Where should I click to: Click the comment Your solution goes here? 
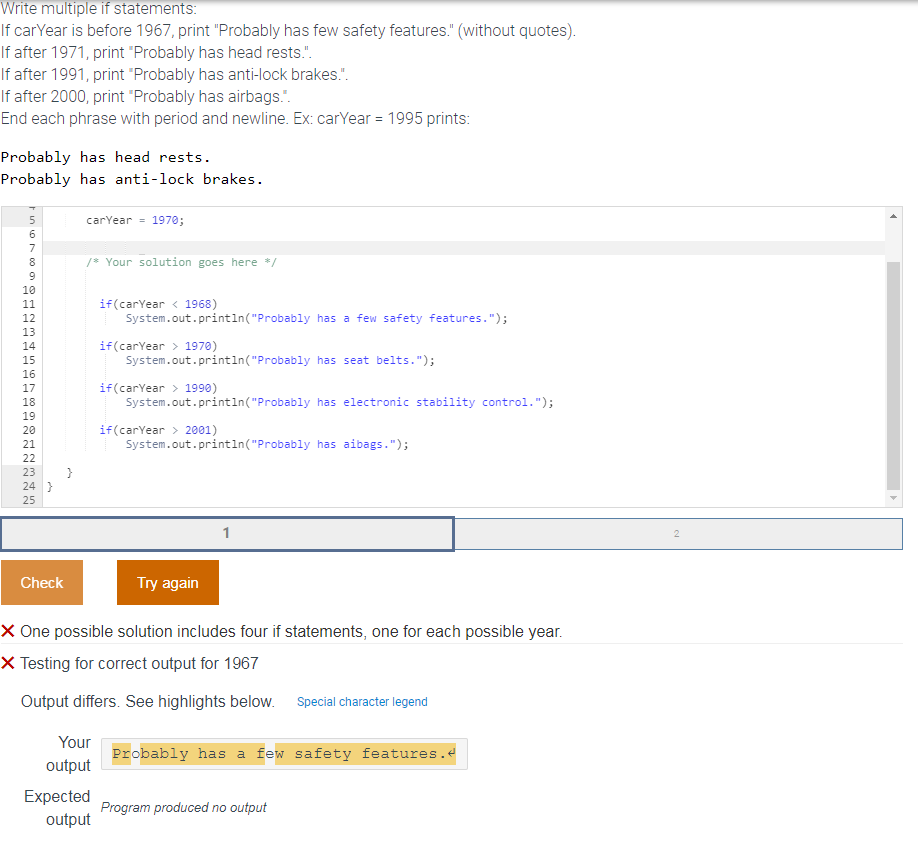pyautogui.click(x=180, y=261)
